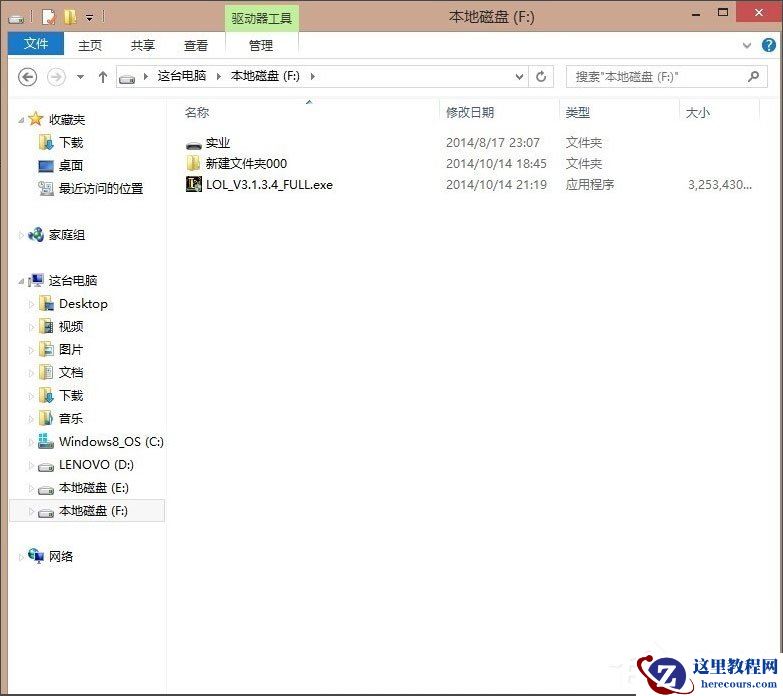Image resolution: width=783 pixels, height=696 pixels.
Task: Select the 新建文件夹000 folder
Action: pos(246,163)
